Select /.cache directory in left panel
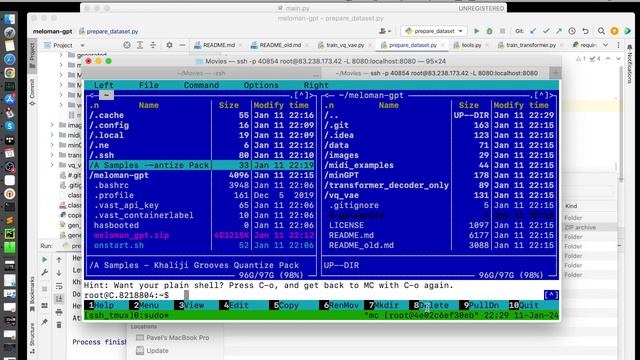 coord(201,115)
